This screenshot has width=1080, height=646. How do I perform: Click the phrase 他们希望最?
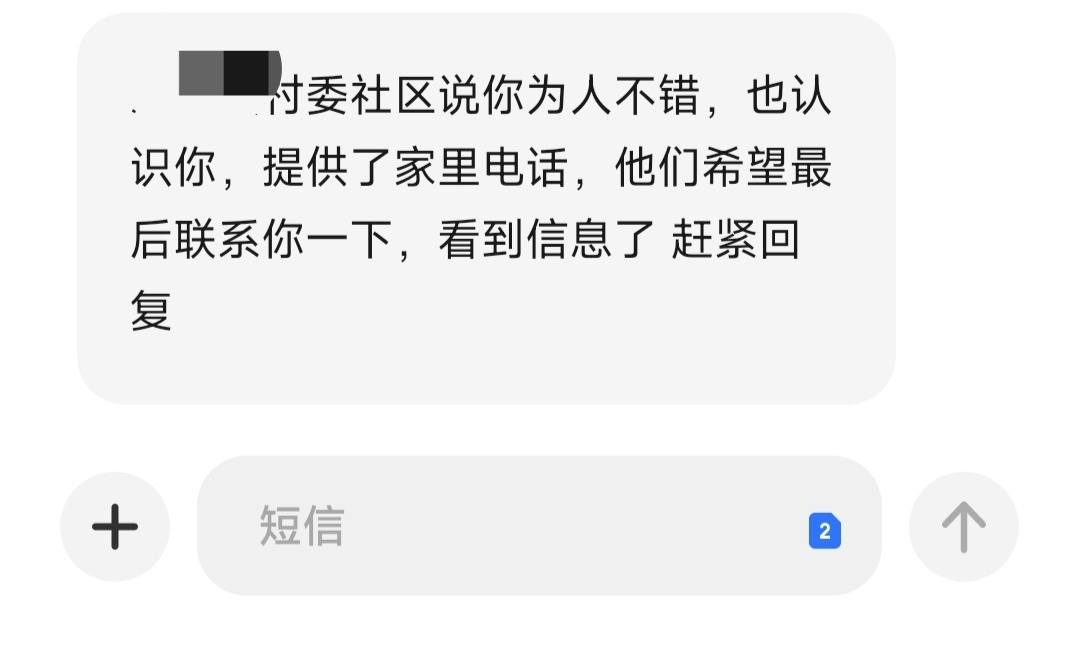coord(723,167)
